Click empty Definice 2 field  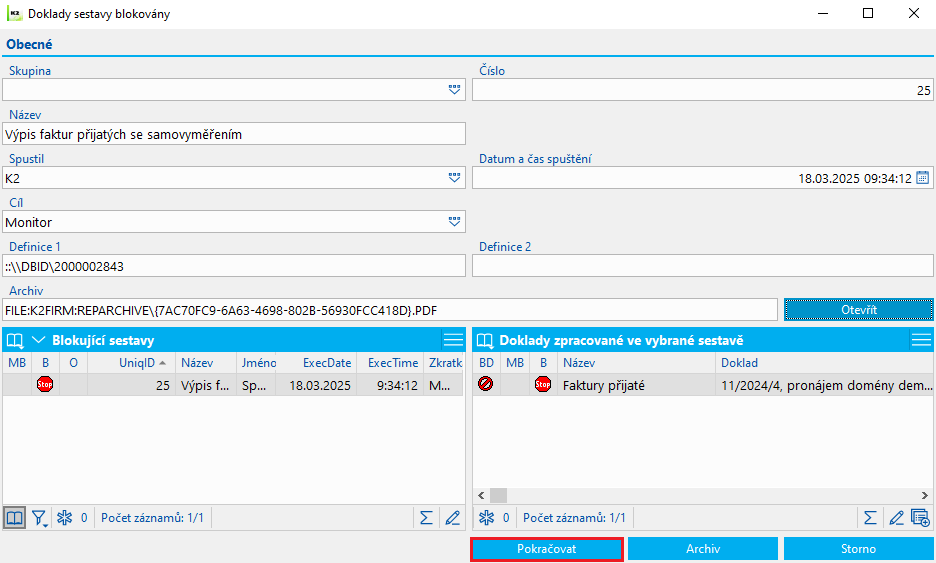pos(703,266)
